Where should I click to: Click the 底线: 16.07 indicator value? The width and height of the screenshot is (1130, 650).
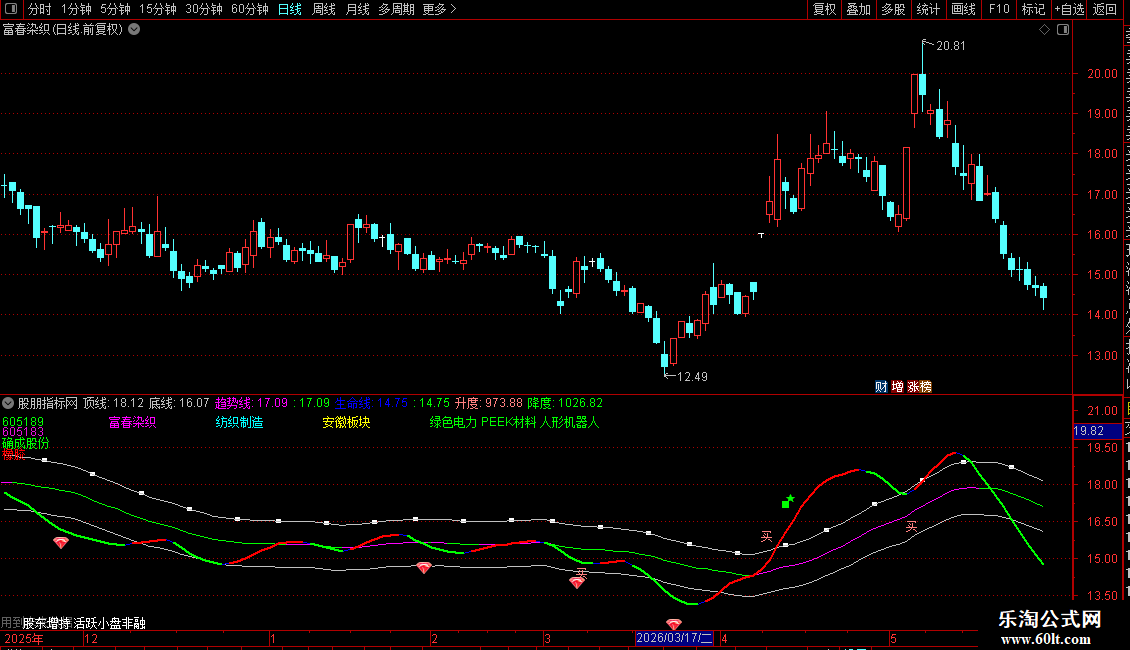[179, 403]
